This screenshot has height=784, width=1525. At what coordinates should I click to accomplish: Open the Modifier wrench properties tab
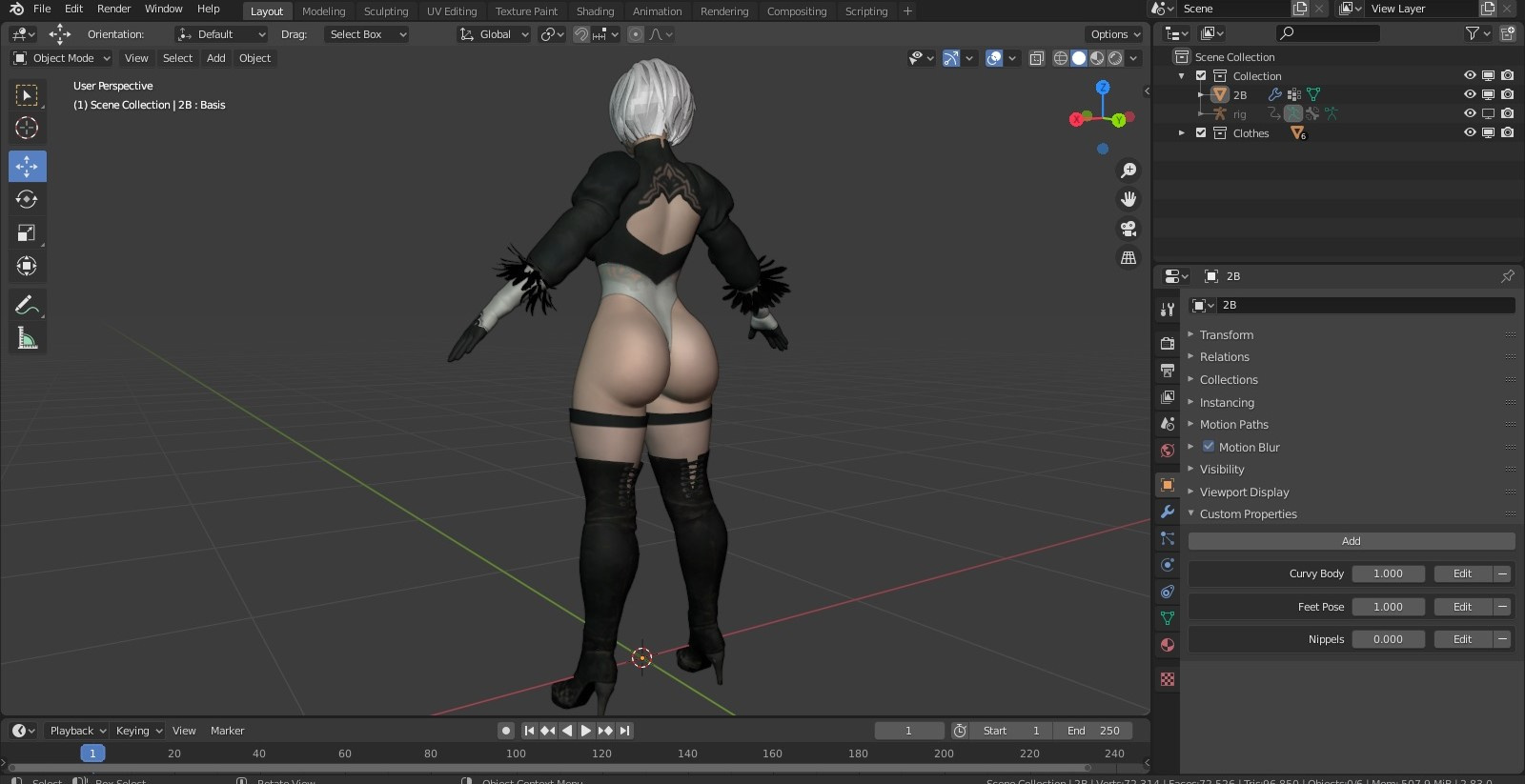(x=1168, y=512)
